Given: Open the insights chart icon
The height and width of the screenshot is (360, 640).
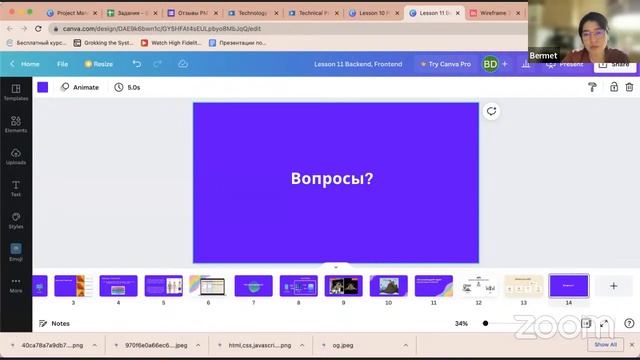Looking at the screenshot, I should point(526,64).
